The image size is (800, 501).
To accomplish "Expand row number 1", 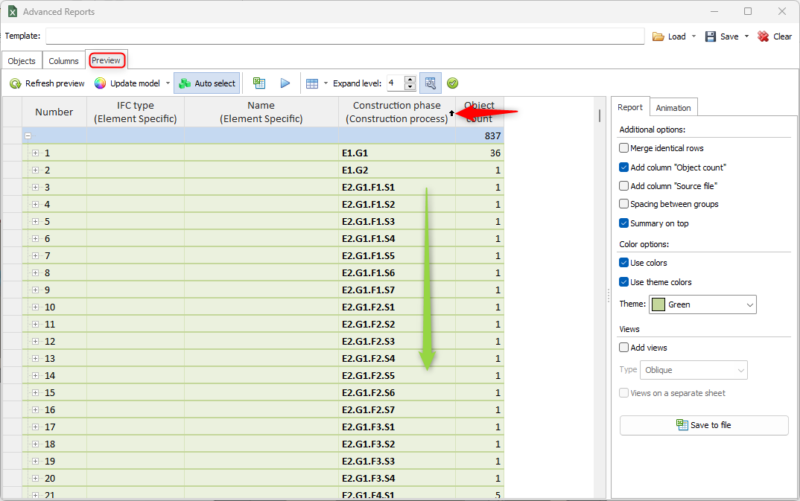I will 35,153.
